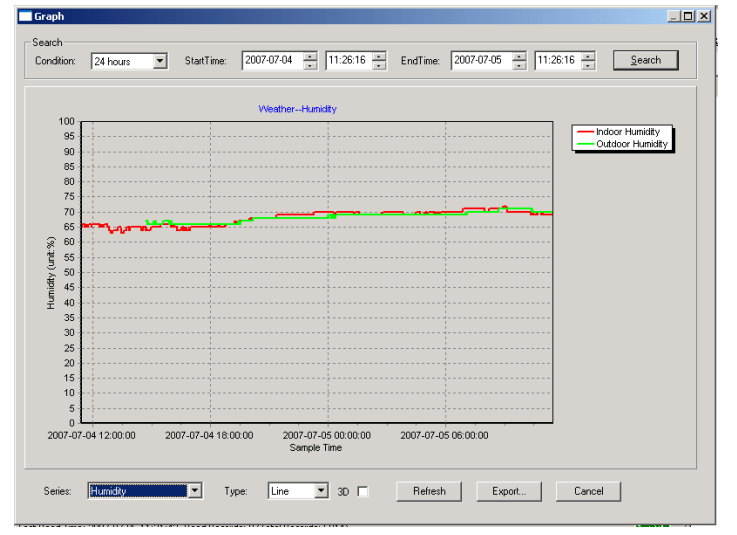
Task: Click the 100 value on humidity axis
Action: click(x=67, y=121)
